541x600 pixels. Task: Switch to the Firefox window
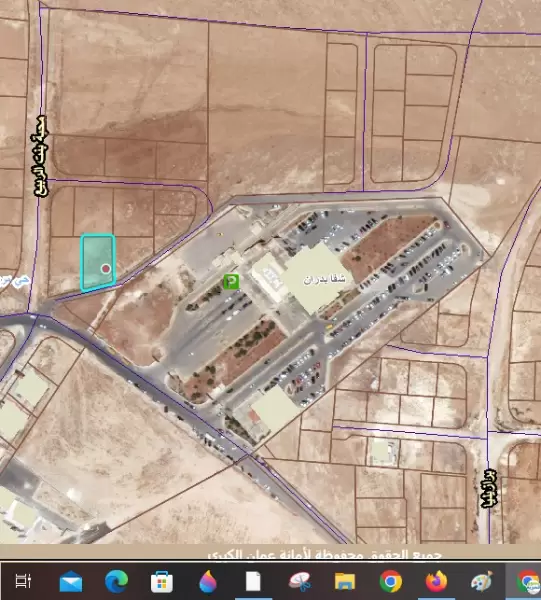[x=437, y=581]
